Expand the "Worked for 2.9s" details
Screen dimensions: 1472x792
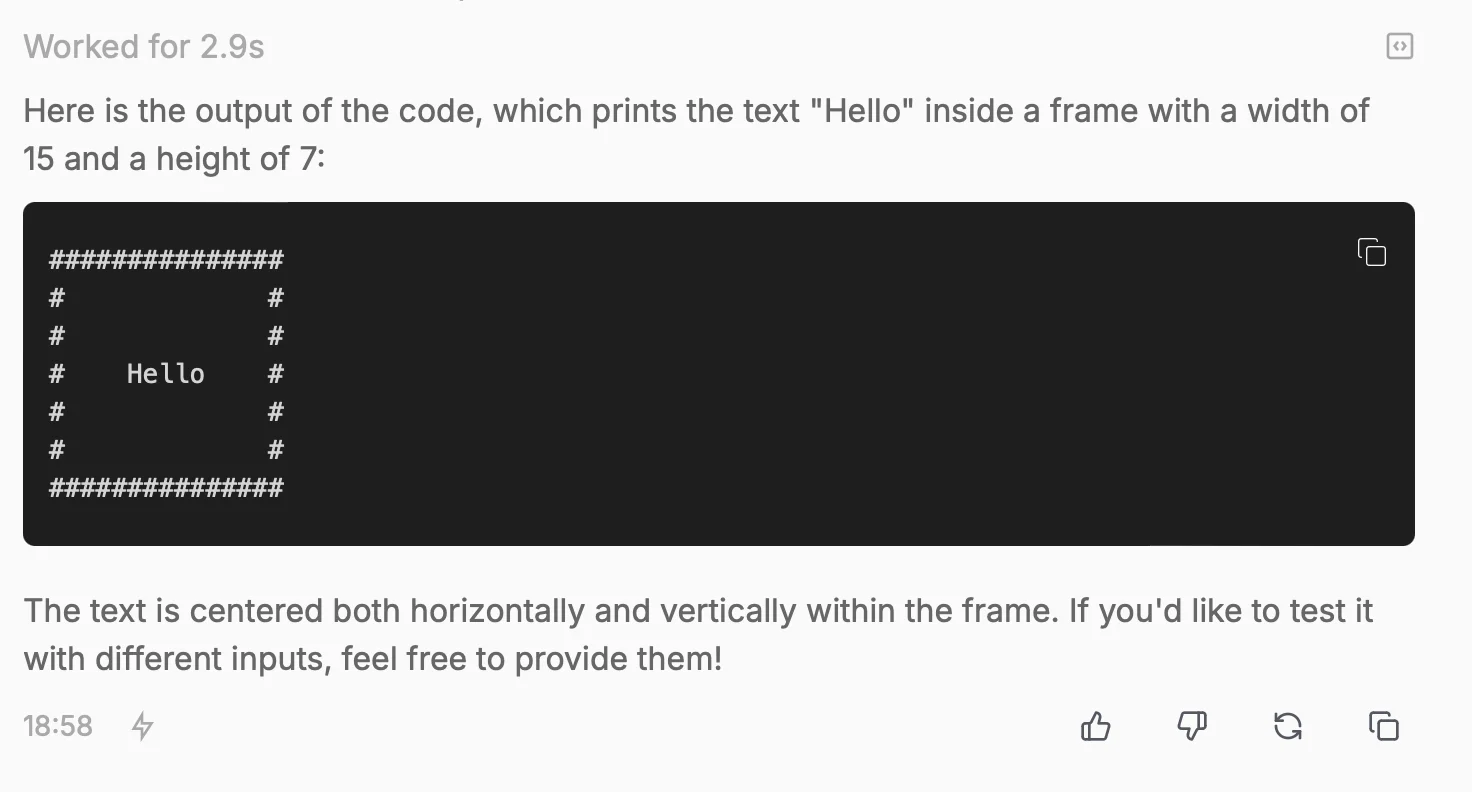144,46
